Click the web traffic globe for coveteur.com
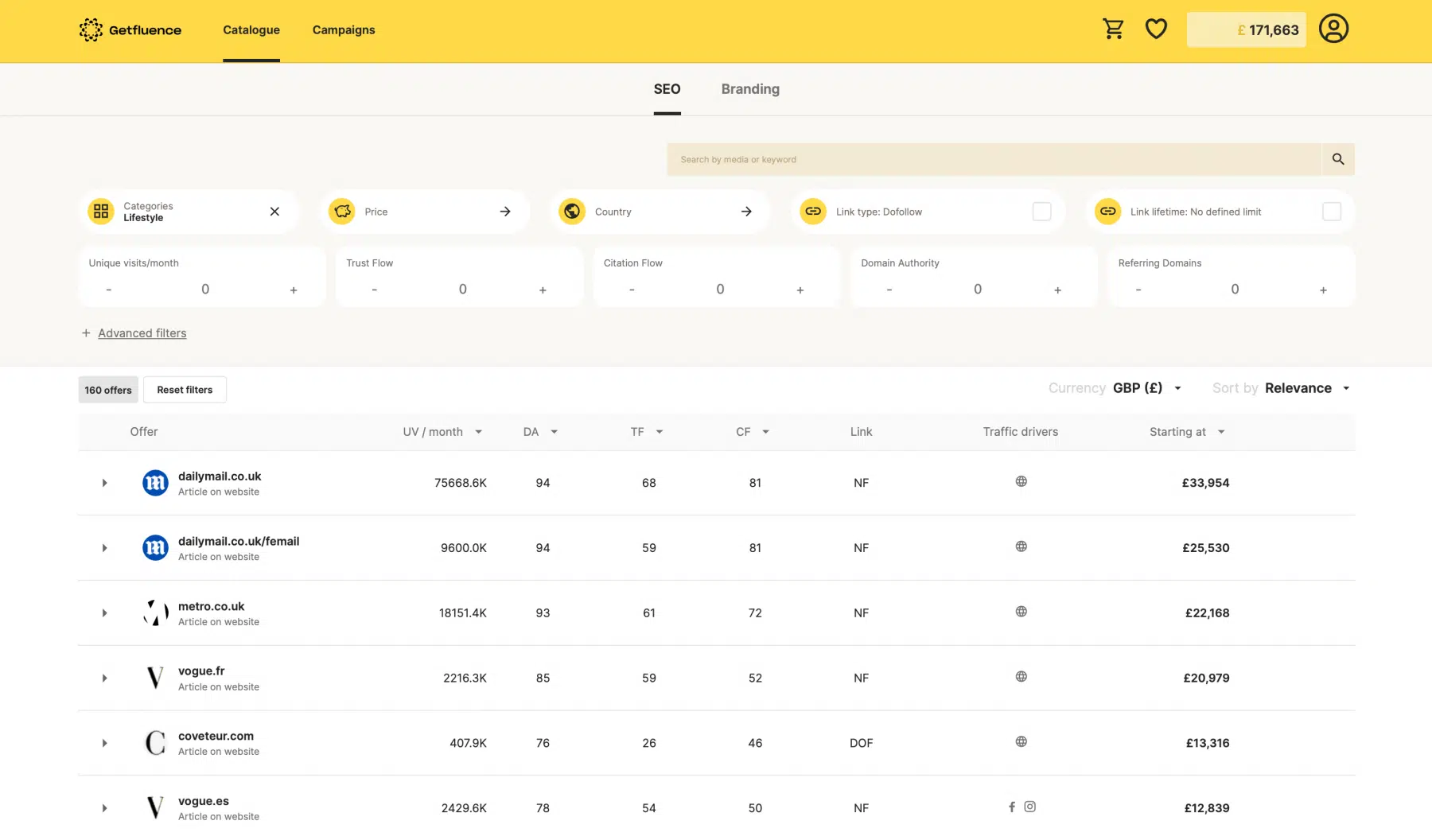Screen dimensions: 1432x840 click(1021, 742)
